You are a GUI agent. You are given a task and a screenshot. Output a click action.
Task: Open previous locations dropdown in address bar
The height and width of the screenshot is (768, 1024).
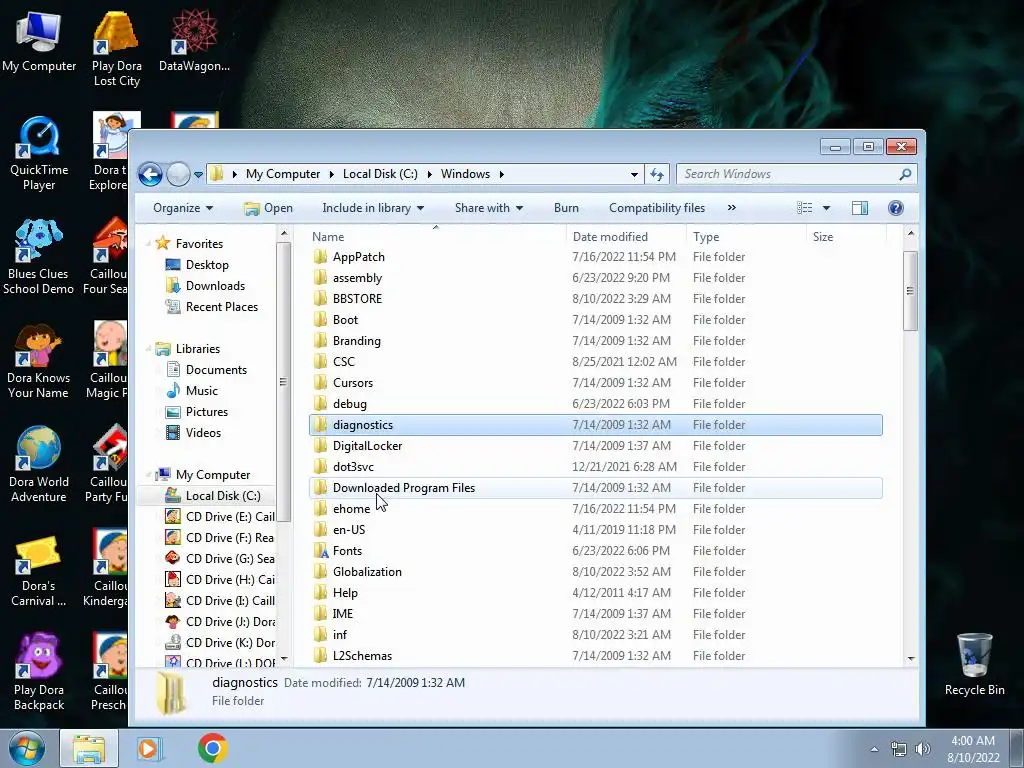point(633,174)
